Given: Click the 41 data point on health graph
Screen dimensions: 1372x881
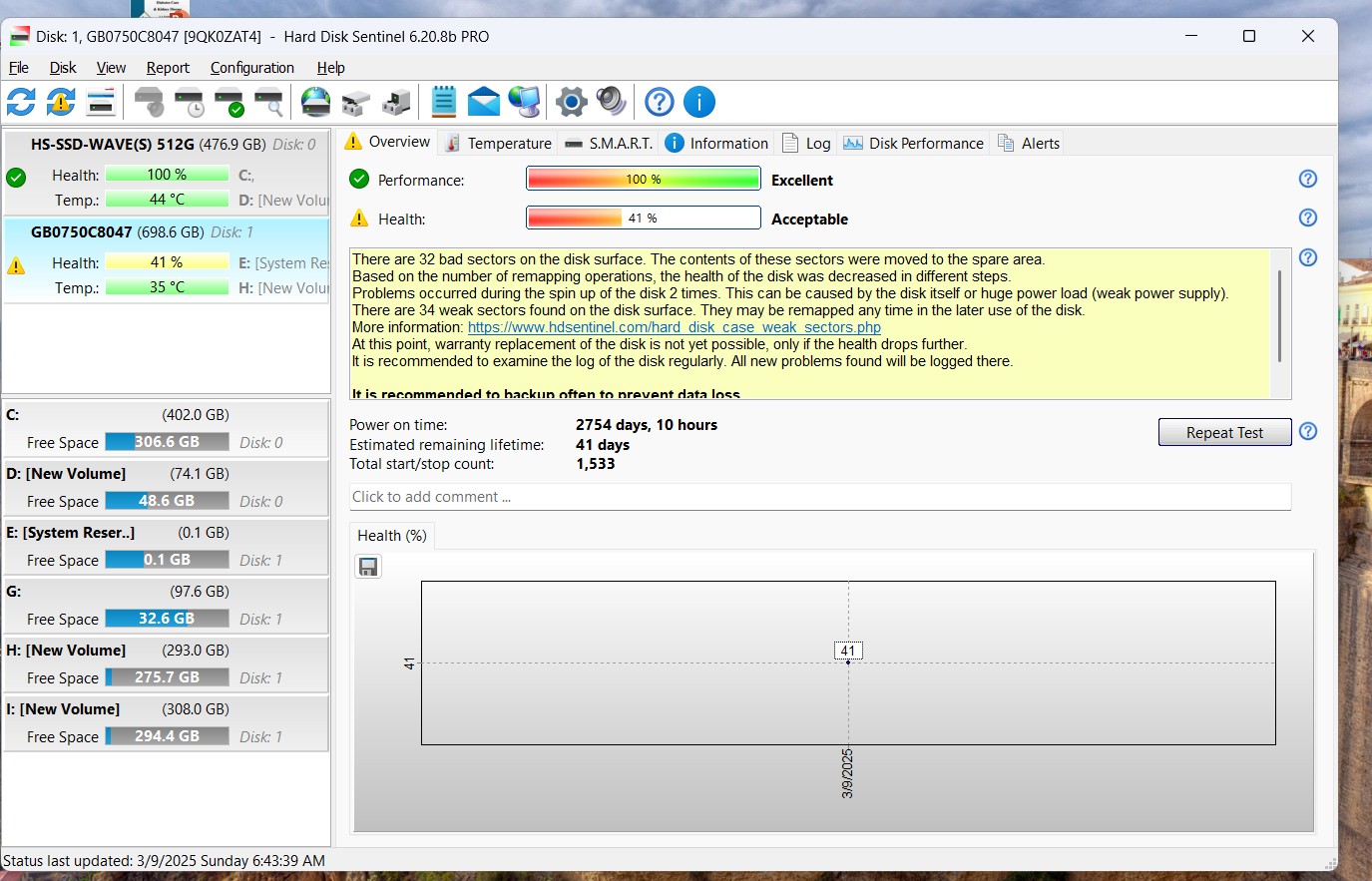Looking at the screenshot, I should (x=848, y=662).
